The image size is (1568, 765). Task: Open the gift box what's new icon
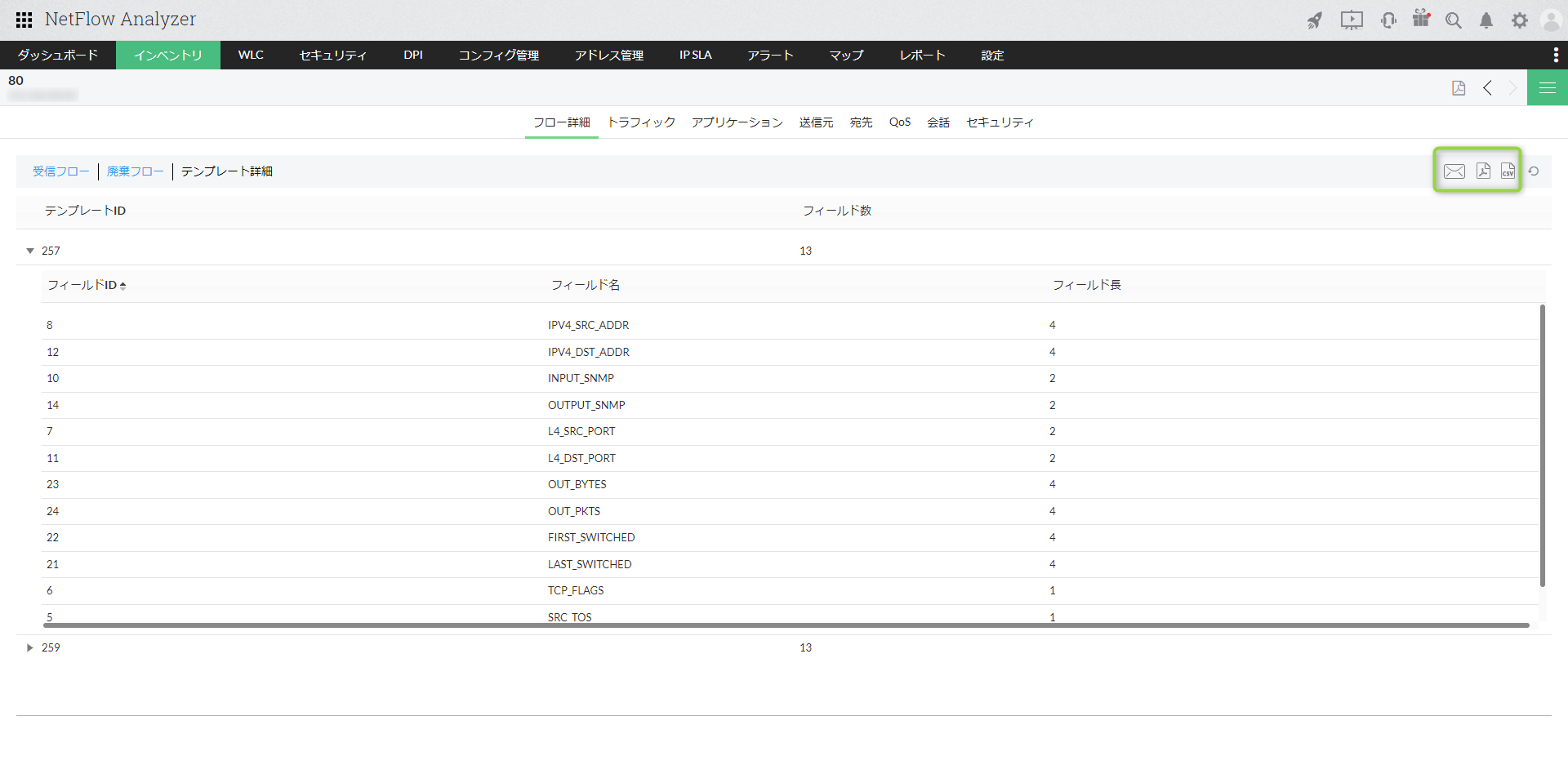[x=1421, y=19]
